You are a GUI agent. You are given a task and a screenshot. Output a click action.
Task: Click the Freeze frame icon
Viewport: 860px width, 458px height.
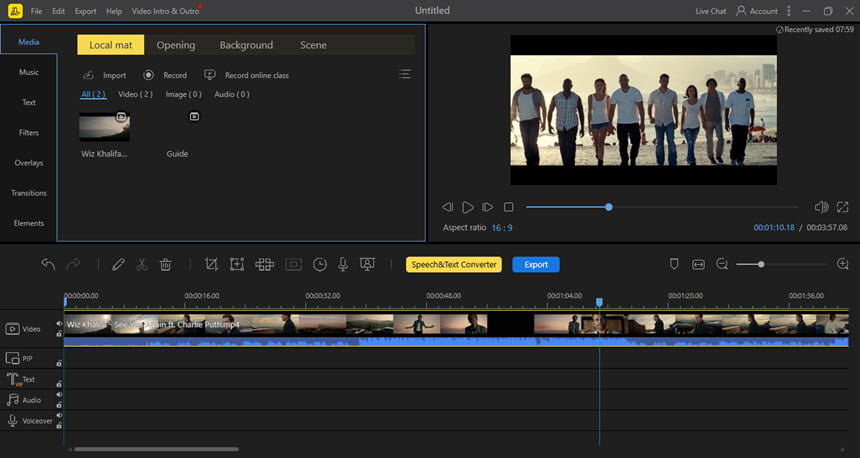point(293,264)
